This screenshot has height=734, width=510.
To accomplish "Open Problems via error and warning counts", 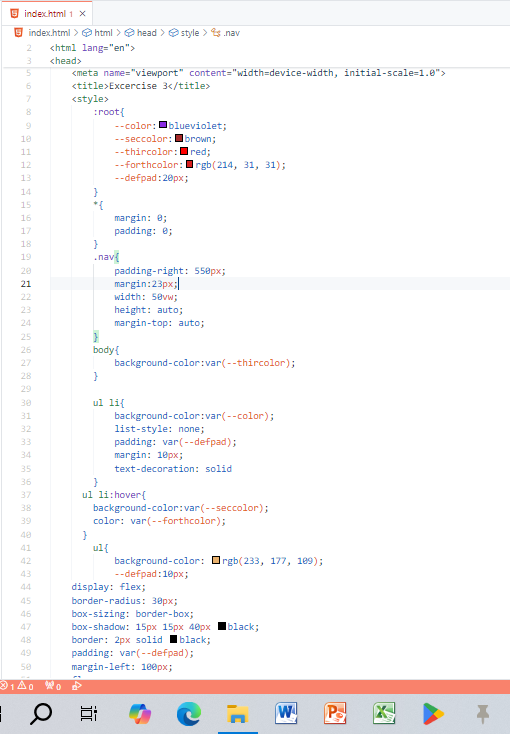I will tap(17, 686).
